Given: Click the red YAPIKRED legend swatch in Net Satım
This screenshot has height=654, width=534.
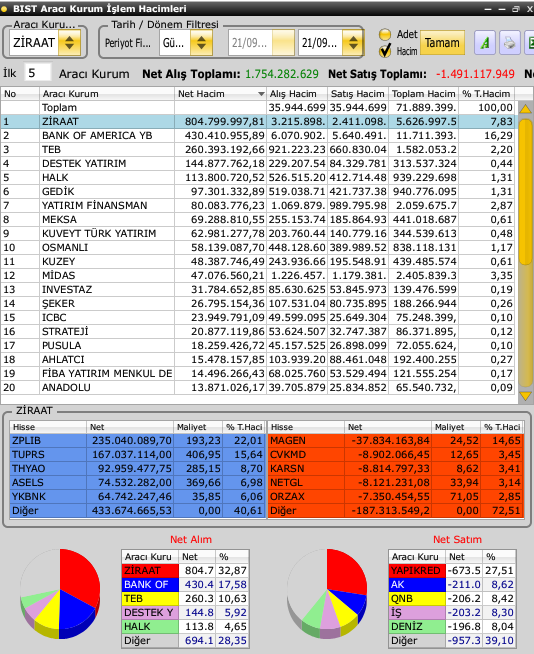Looking at the screenshot, I should click(x=417, y=571).
